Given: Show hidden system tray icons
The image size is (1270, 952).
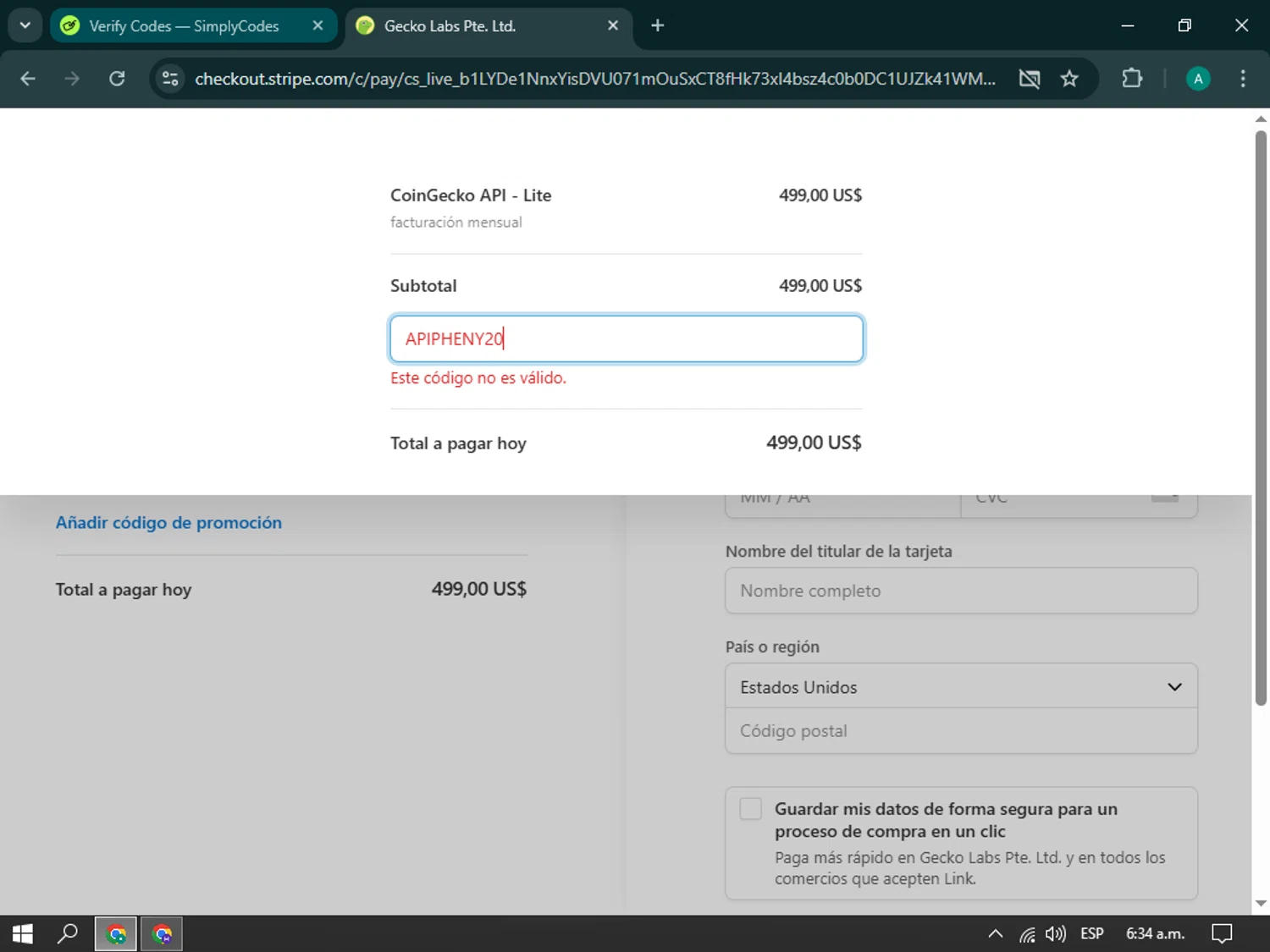Looking at the screenshot, I should 996,933.
